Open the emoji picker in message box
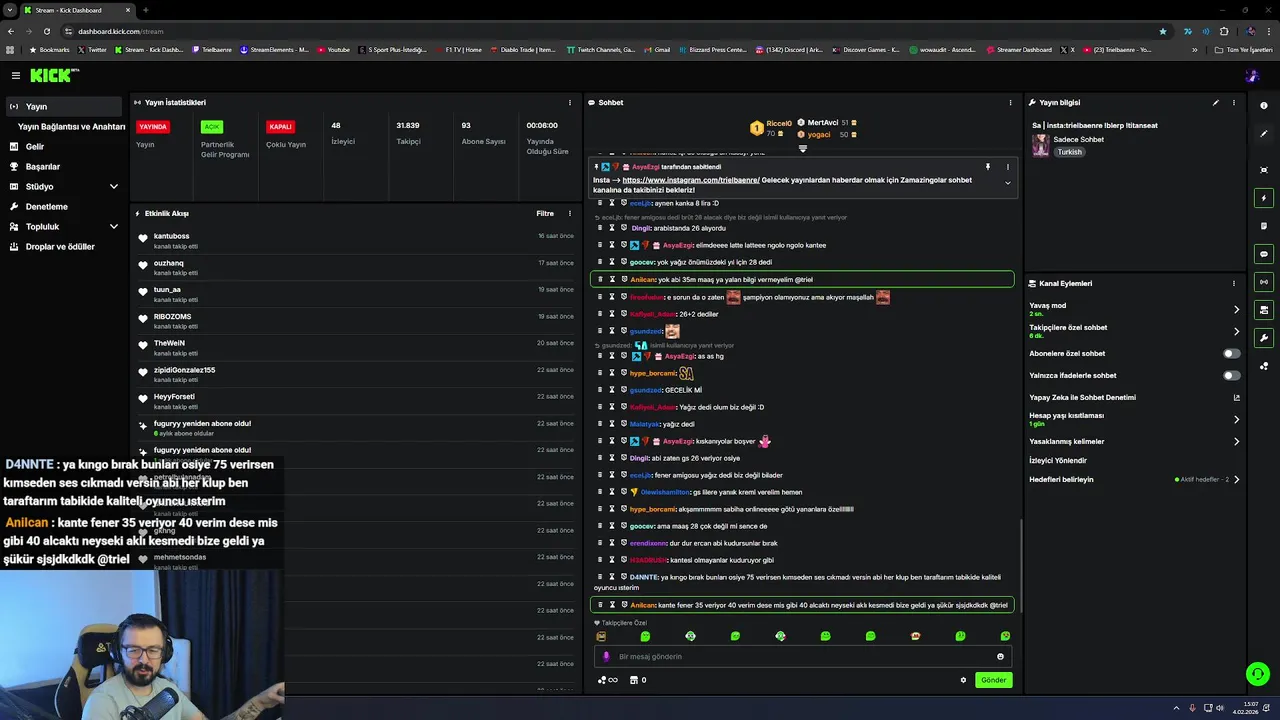The image size is (1280, 720). [x=1000, y=656]
